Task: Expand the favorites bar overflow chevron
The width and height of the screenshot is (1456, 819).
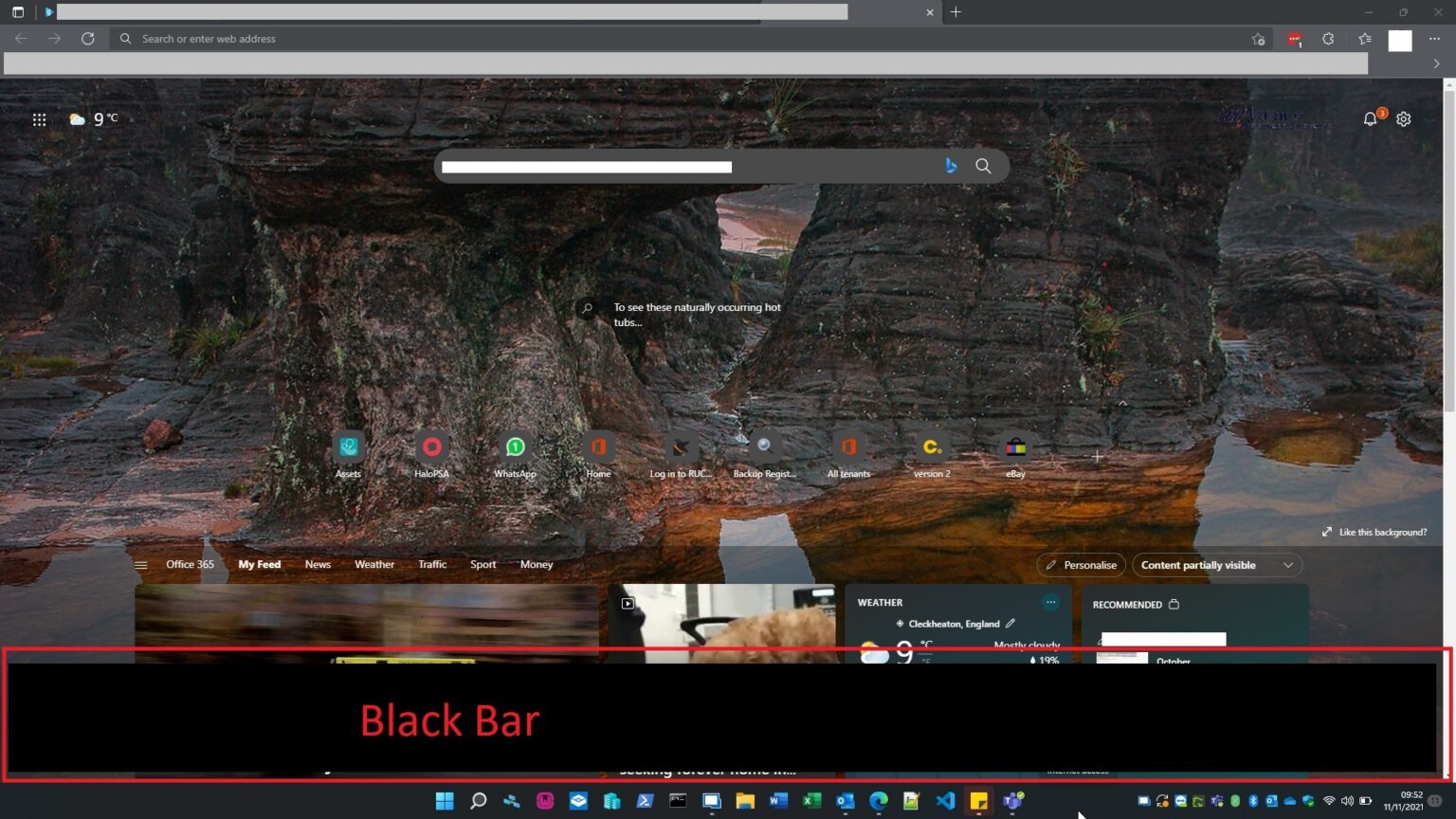Action: [1437, 64]
